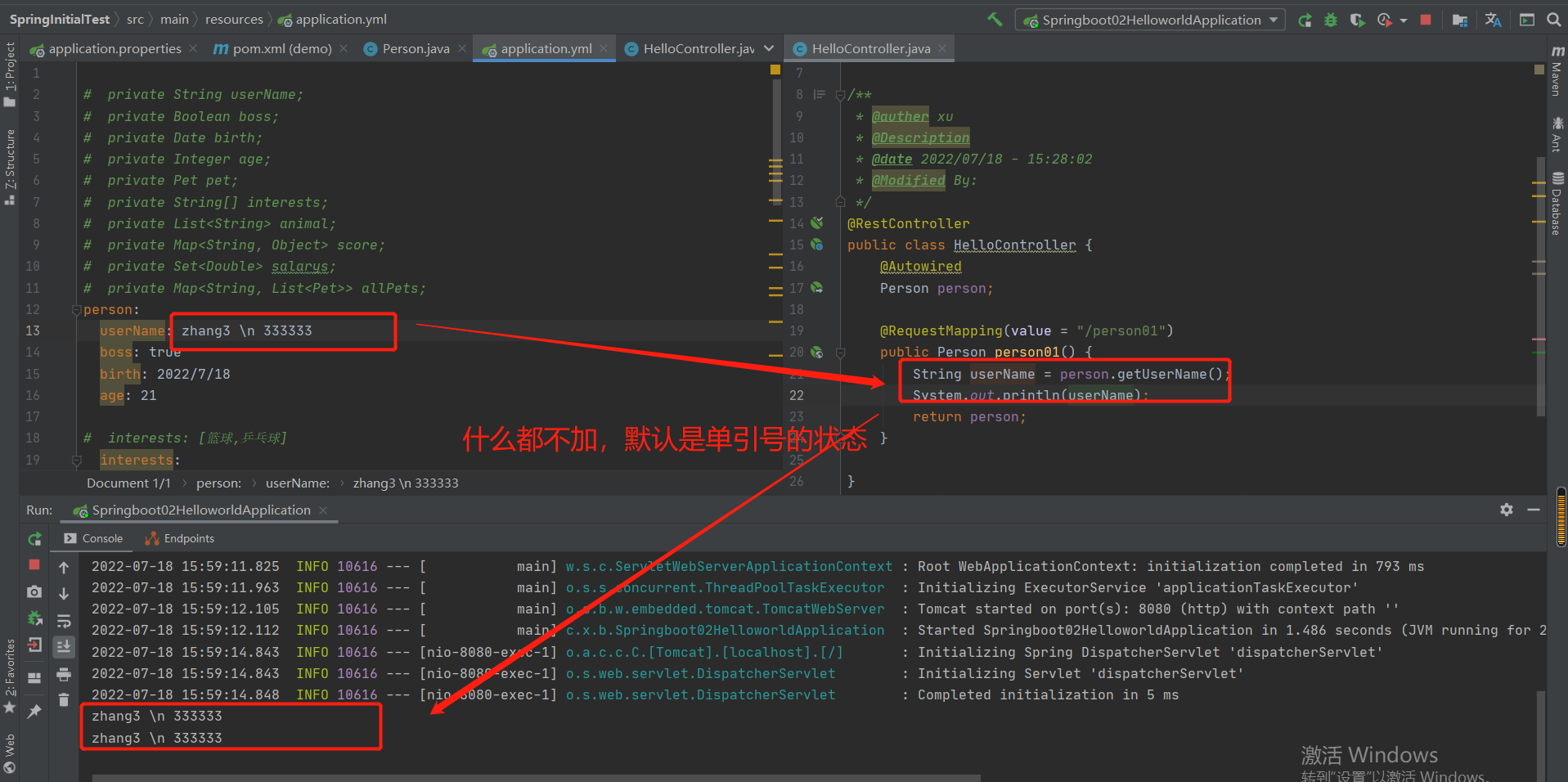Open the Favorites tool window

[x=10, y=675]
